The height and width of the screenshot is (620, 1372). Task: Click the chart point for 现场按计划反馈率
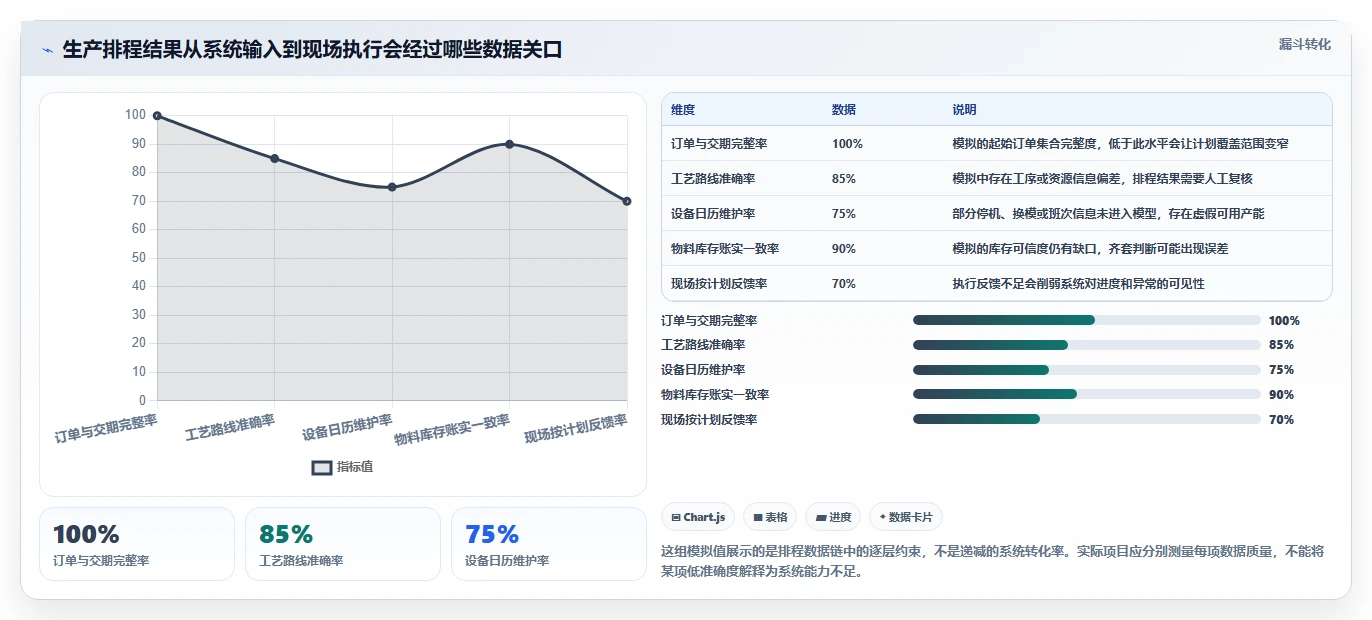point(627,201)
